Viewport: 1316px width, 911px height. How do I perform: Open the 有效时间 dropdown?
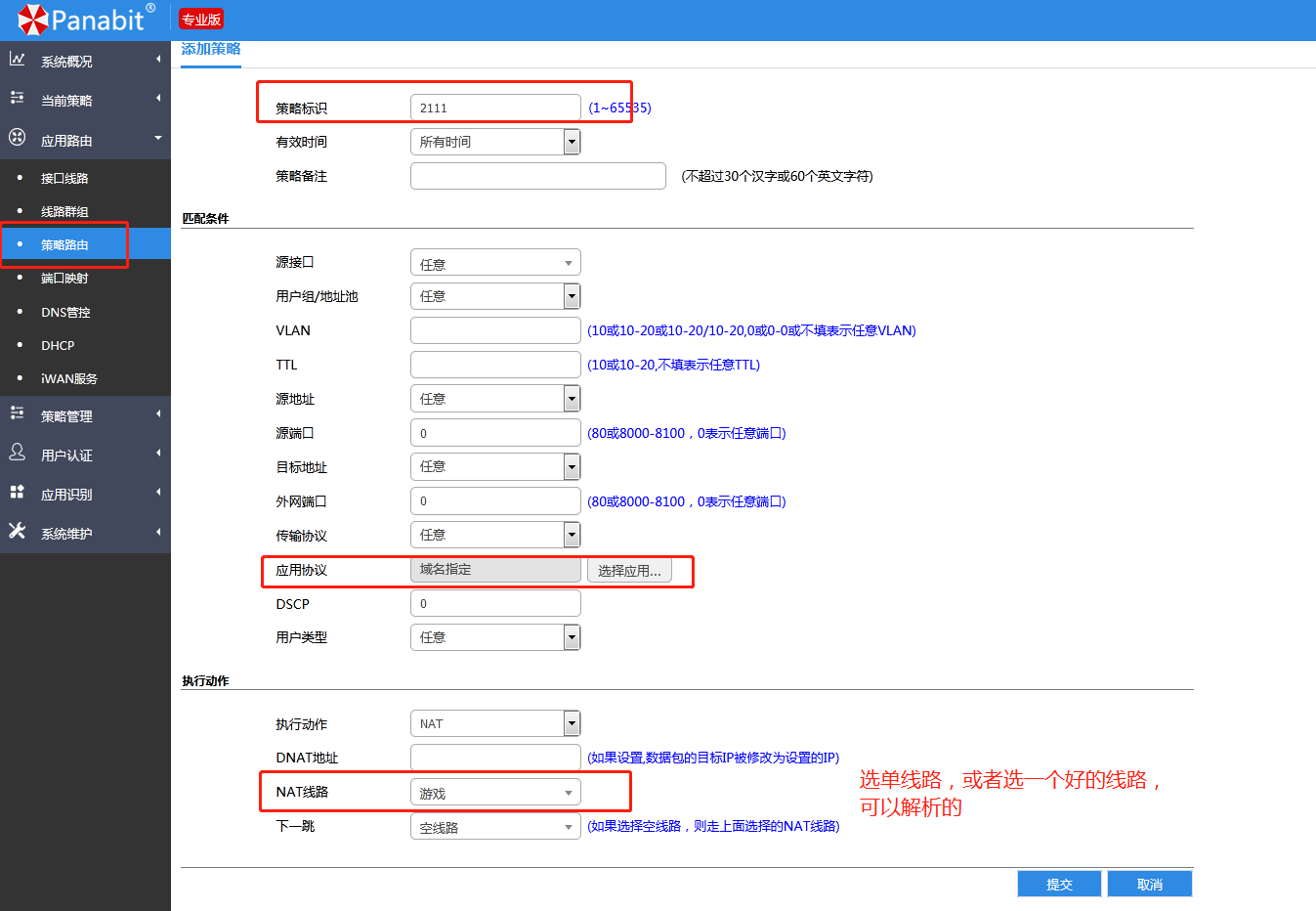click(x=495, y=142)
